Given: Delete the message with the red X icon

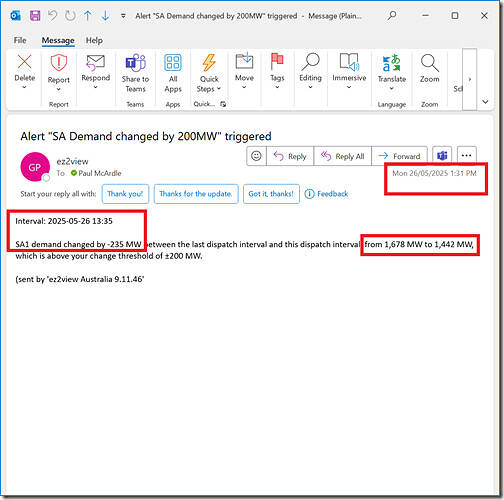Looking at the screenshot, I should point(25,63).
